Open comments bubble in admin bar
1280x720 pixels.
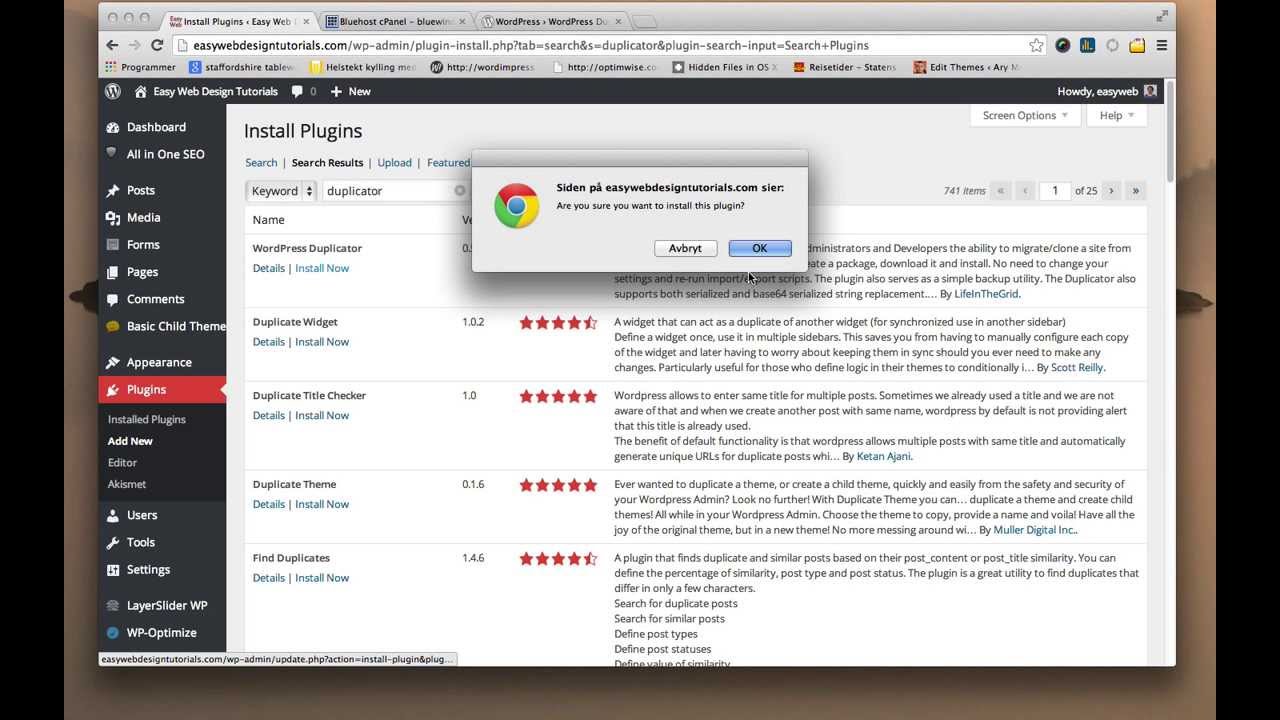click(x=304, y=91)
